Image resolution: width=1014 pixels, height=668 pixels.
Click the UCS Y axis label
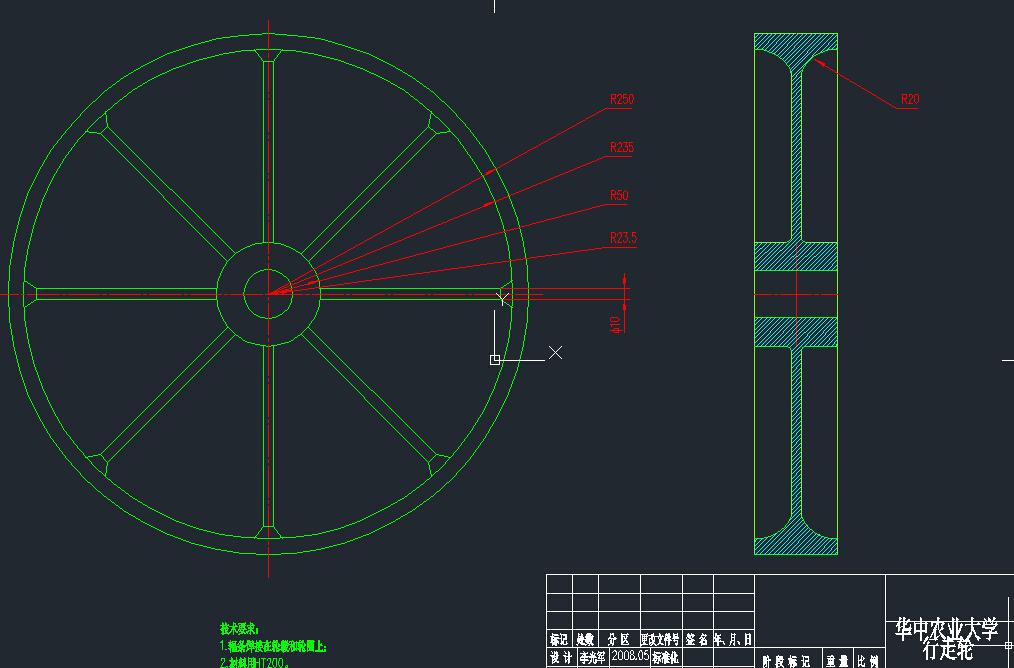pos(502,299)
